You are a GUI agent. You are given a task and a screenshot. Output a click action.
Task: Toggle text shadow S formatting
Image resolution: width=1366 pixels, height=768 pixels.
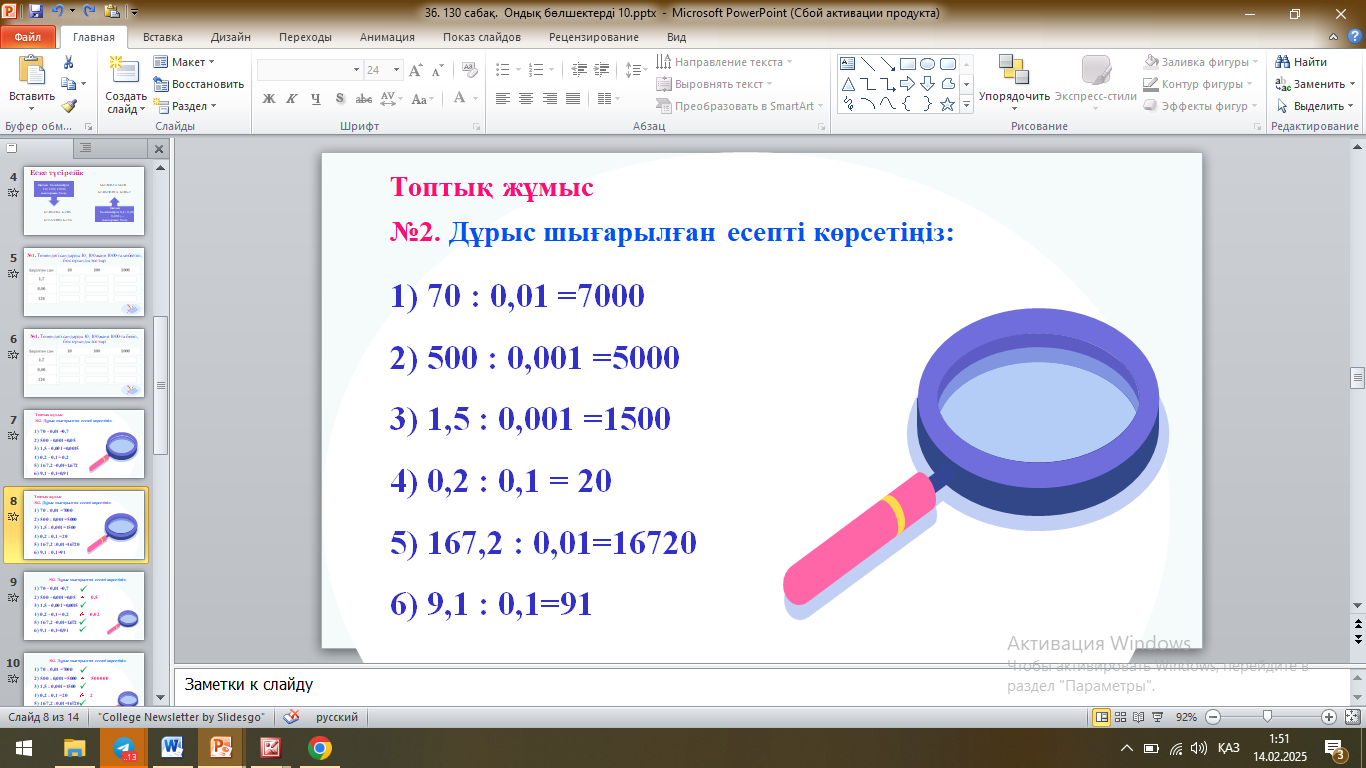[340, 99]
